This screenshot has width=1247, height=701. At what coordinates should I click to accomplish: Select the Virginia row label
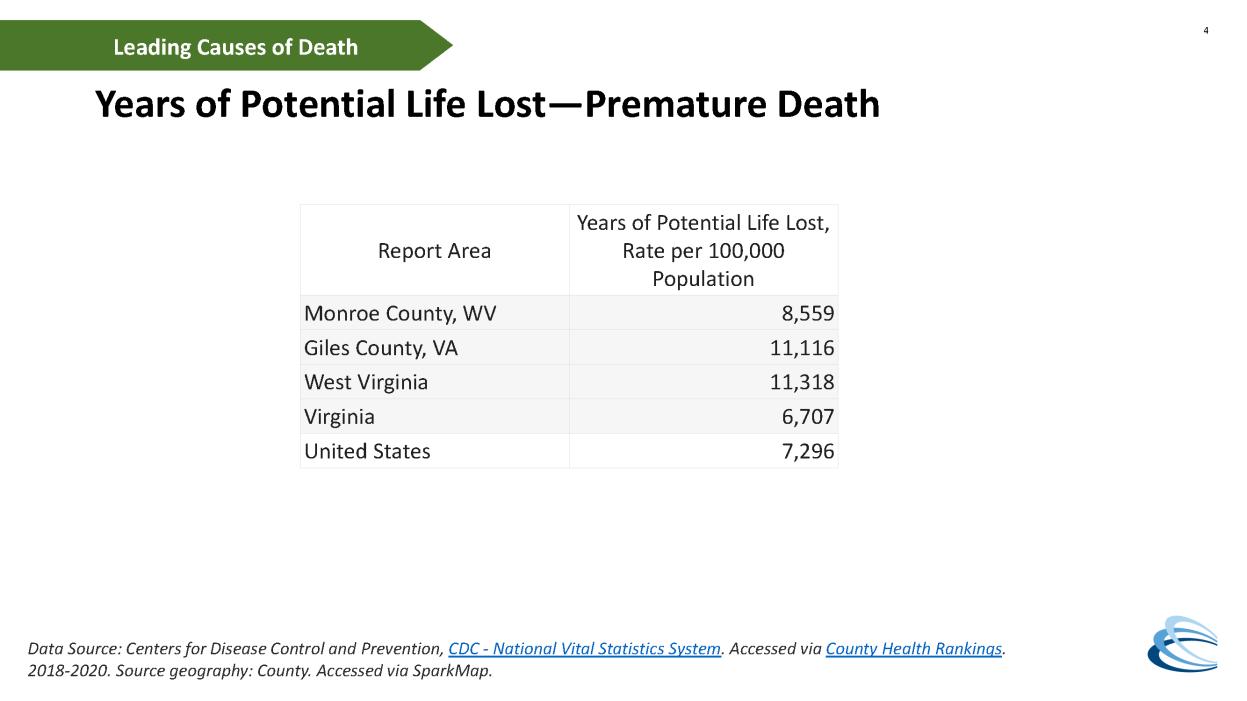[339, 416]
